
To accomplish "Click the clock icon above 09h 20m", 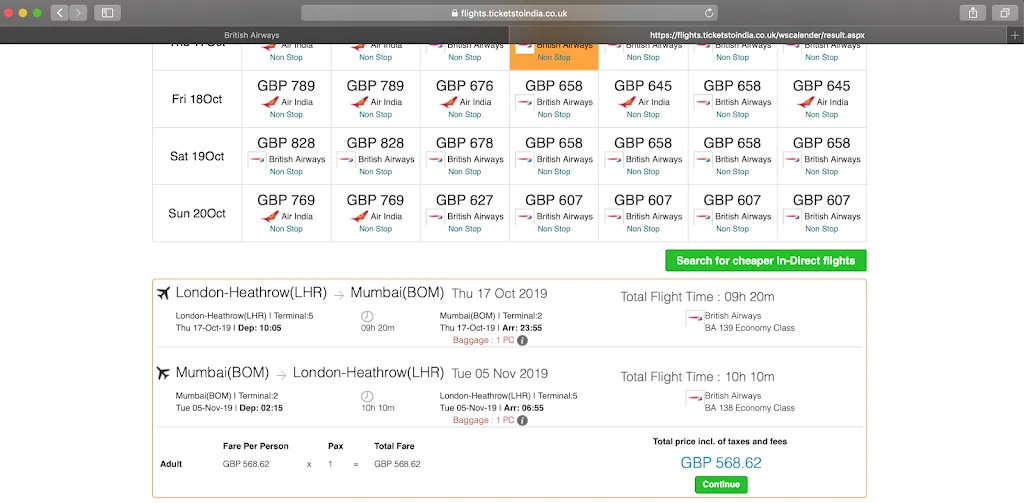I will click(x=367, y=316).
